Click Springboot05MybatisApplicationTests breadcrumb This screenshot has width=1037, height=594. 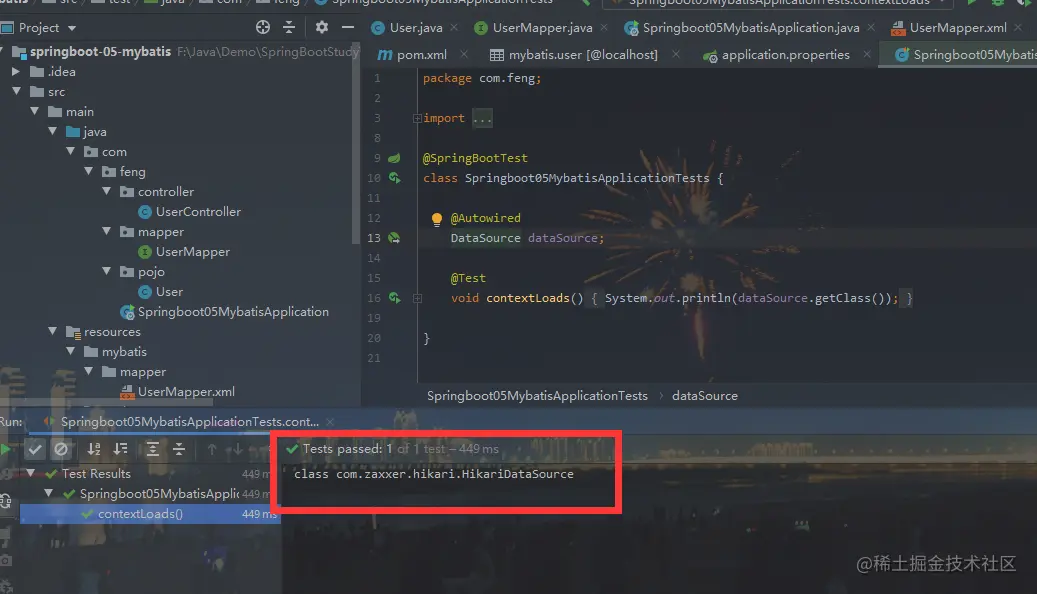tap(537, 396)
